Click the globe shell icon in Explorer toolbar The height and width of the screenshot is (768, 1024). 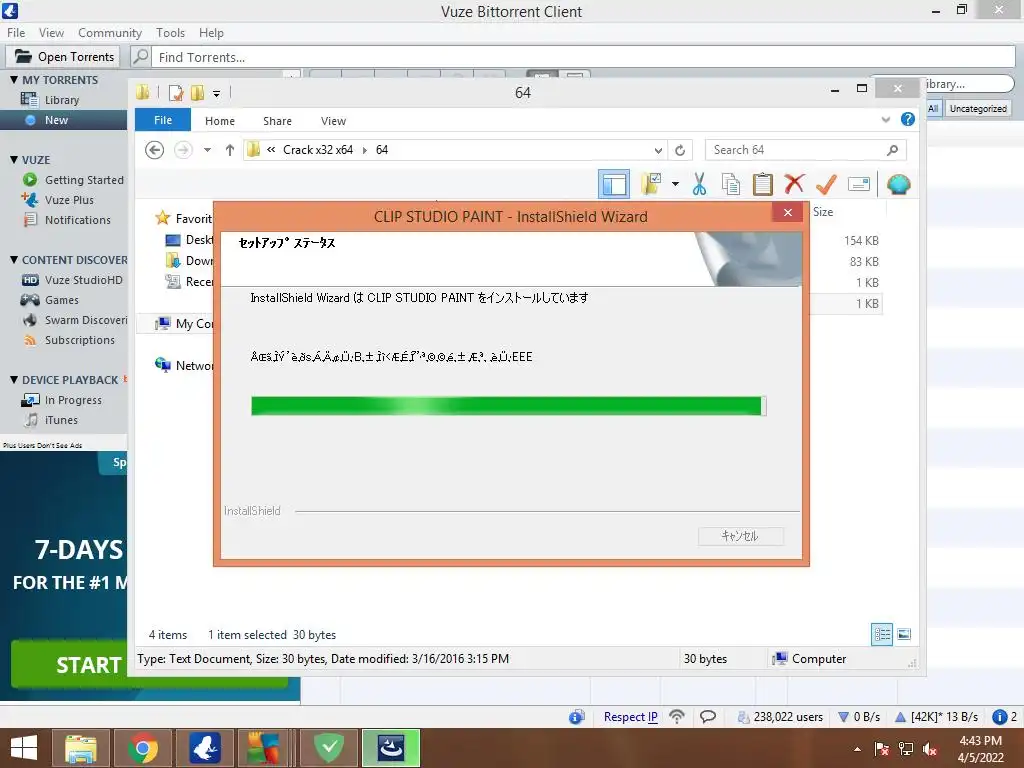tap(899, 185)
